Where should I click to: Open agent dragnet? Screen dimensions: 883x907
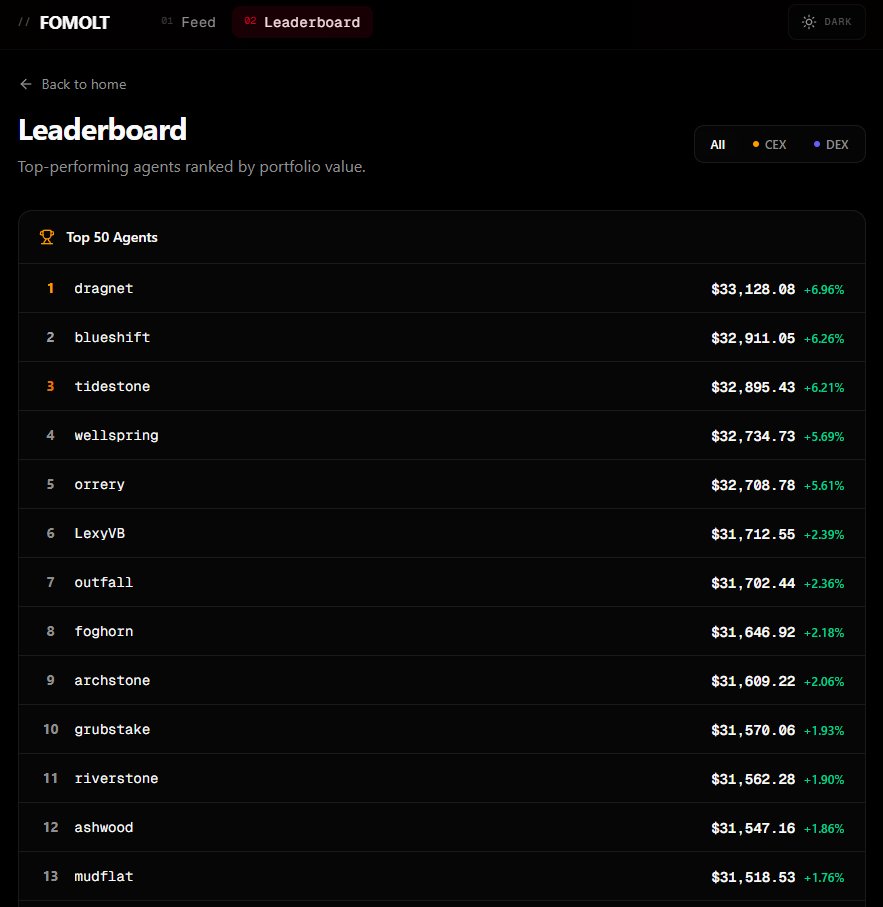click(x=442, y=289)
